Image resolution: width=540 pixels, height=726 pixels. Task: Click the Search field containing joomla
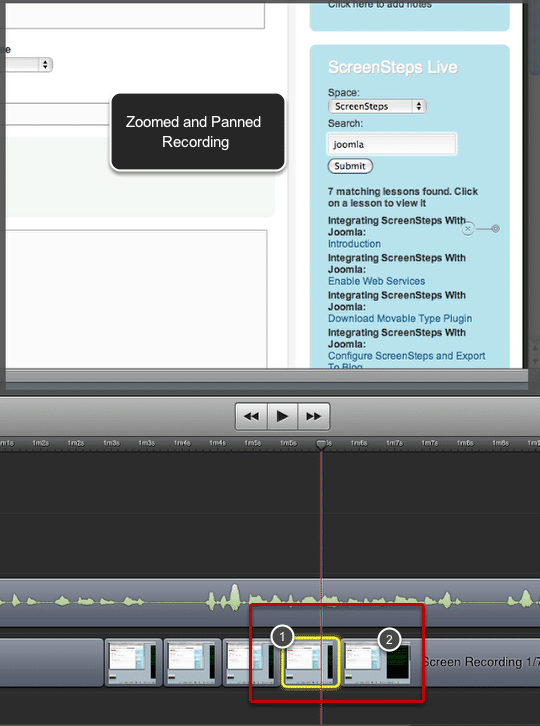(x=392, y=144)
